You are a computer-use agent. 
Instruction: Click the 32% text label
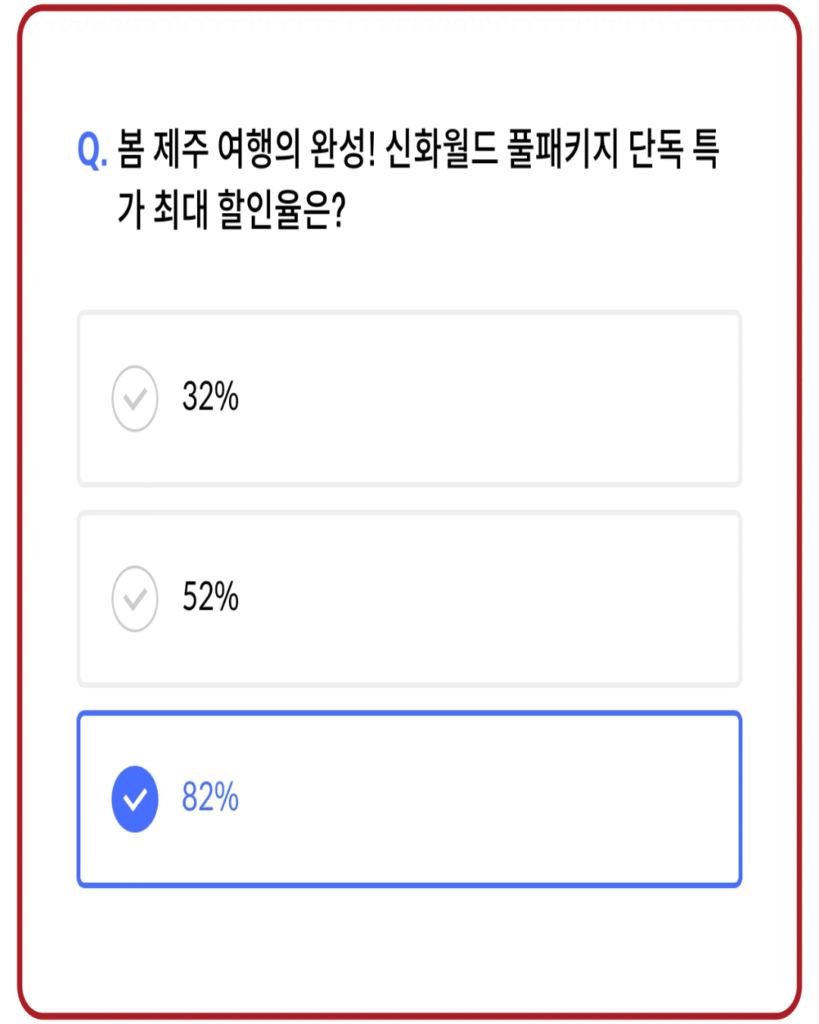click(x=212, y=398)
